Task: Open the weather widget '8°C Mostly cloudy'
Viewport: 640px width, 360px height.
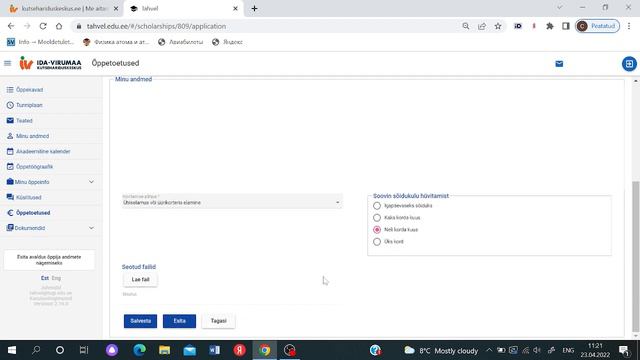Action: (x=441, y=350)
